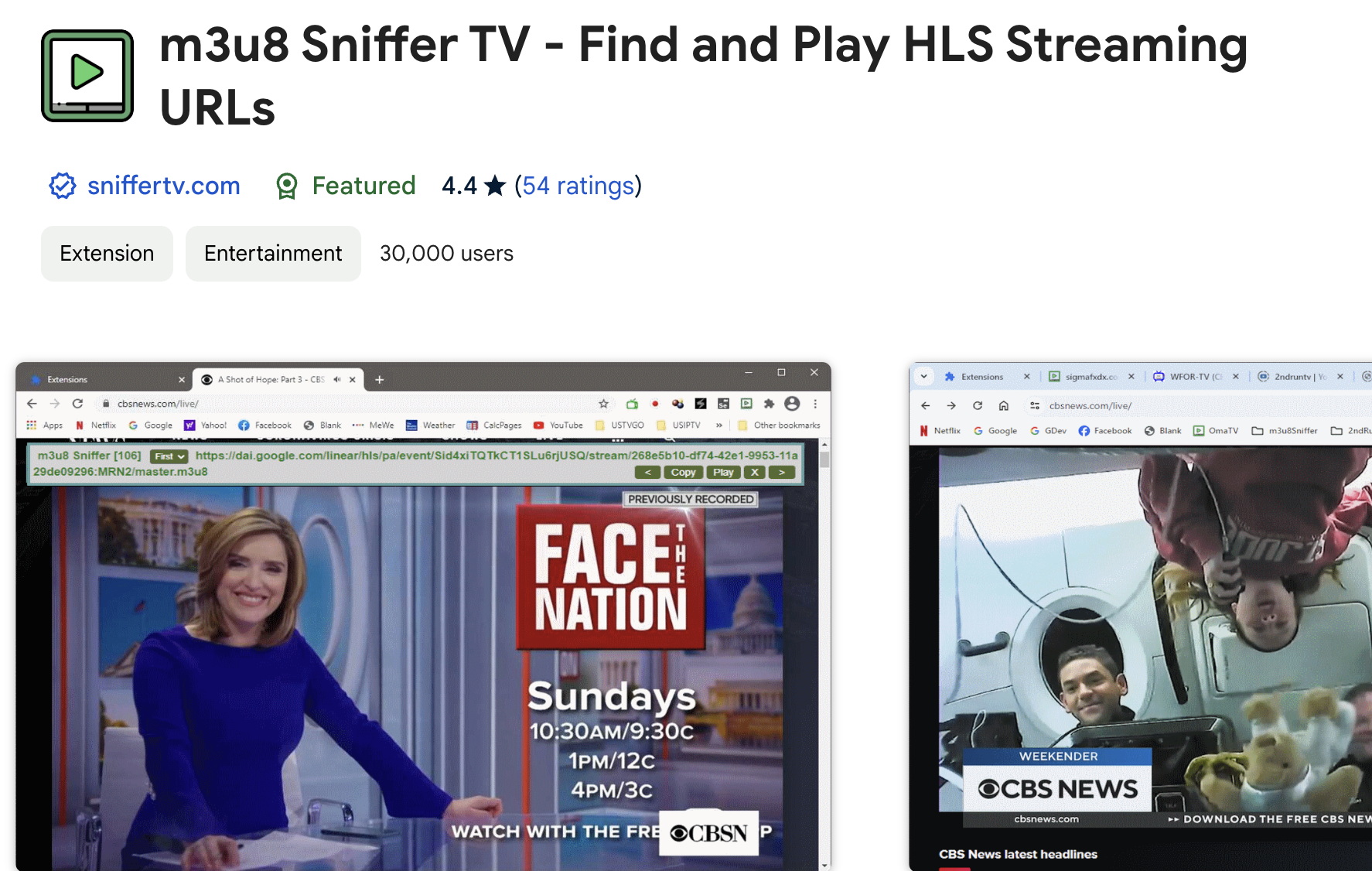Click the OmaTV bookmark icon
The height and width of the screenshot is (871, 1372).
[x=1199, y=431]
